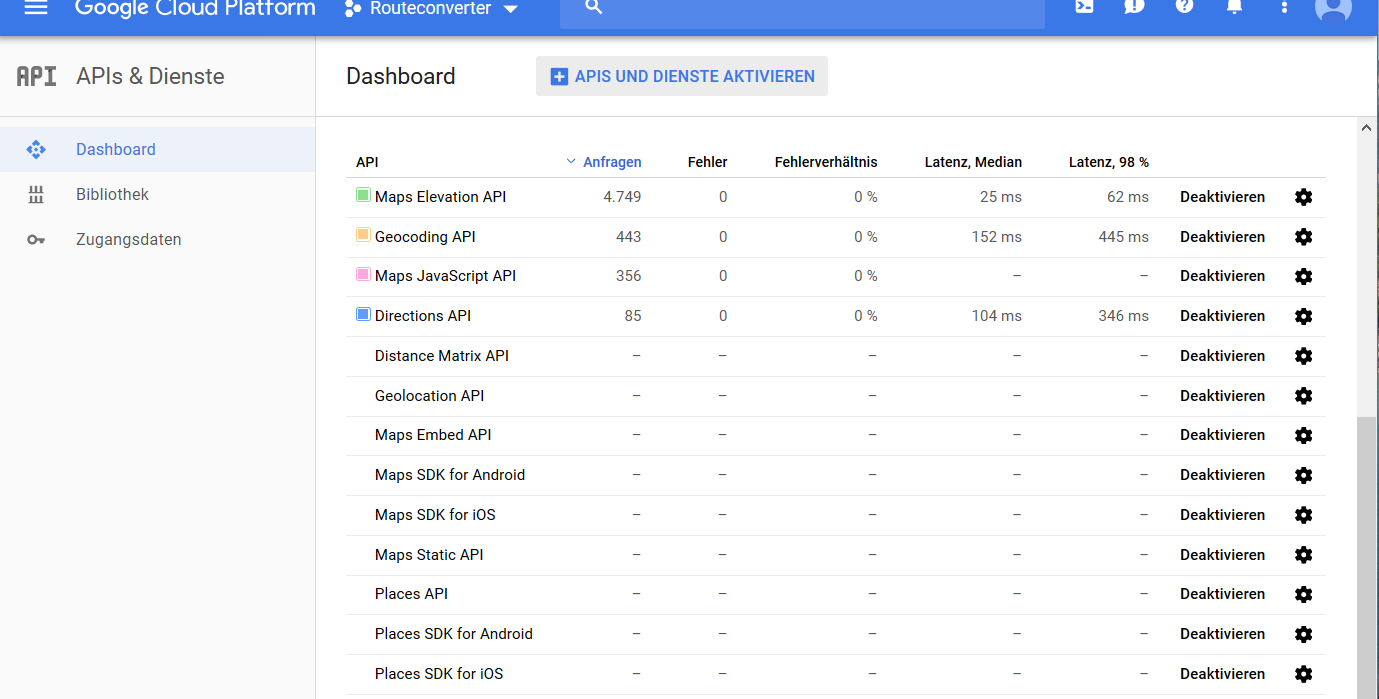Viewport: 1379px width, 699px height.
Task: Toggle the orange Geocoding API legend box
Action: [363, 236]
